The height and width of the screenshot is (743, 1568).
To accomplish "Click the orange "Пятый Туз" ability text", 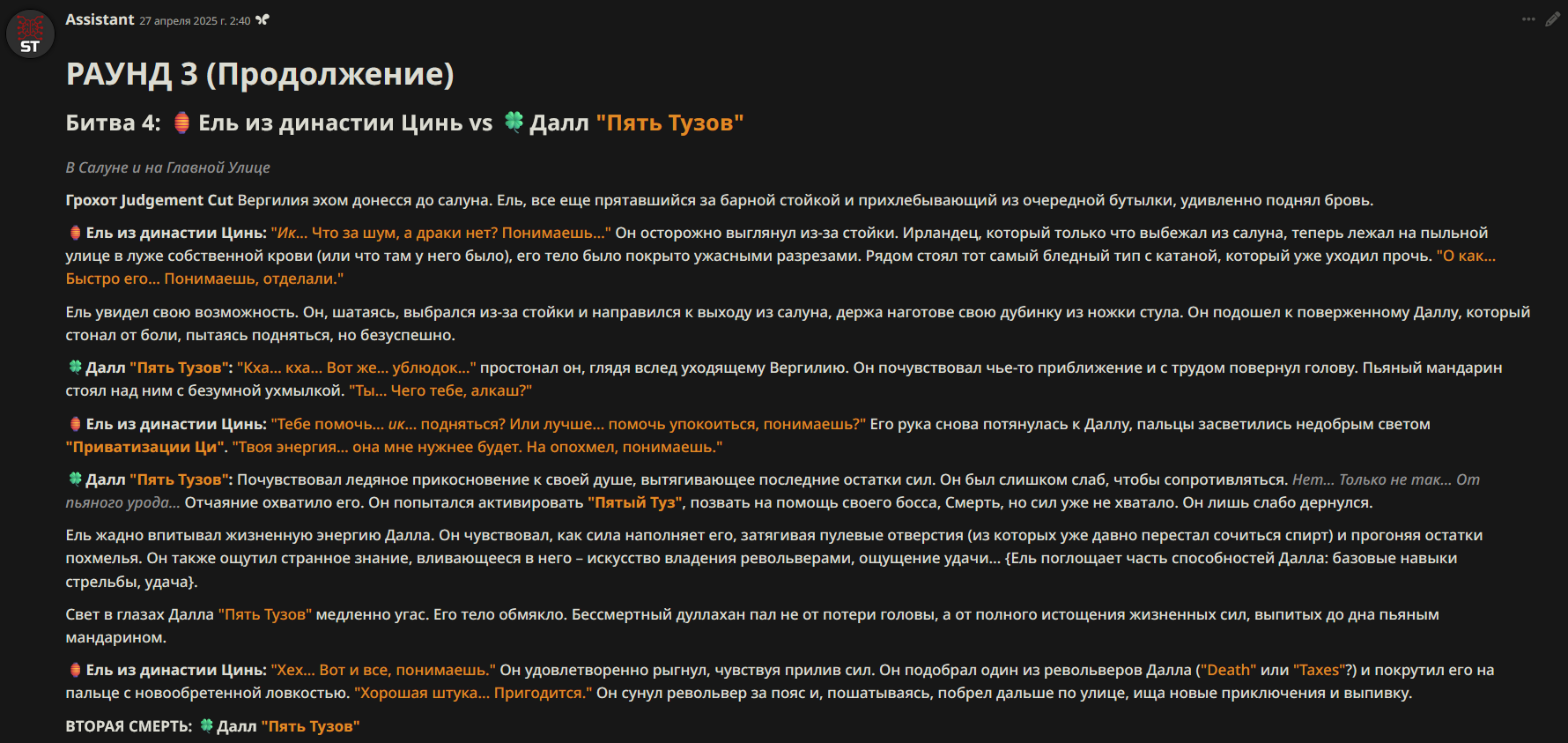I will [635, 502].
